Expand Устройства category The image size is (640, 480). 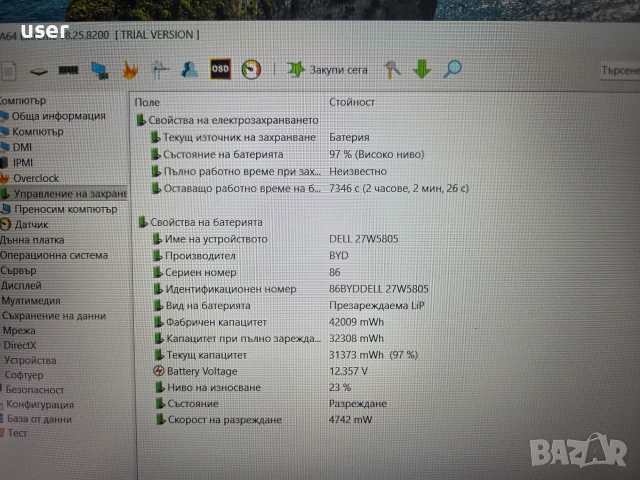coord(30,360)
